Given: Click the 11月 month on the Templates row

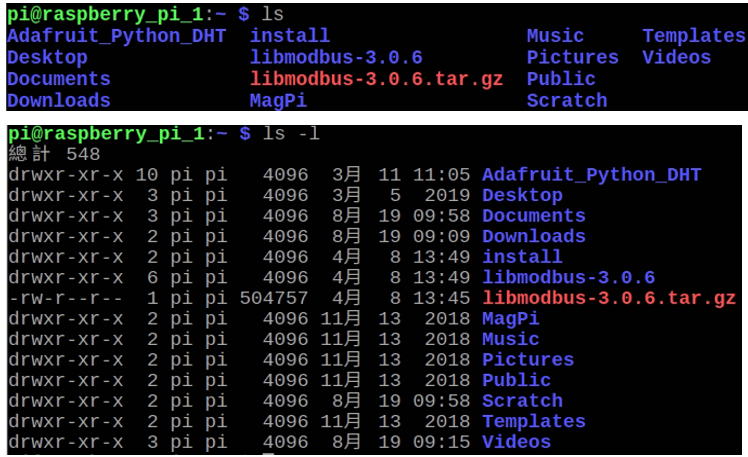Looking at the screenshot, I should click(x=341, y=421).
